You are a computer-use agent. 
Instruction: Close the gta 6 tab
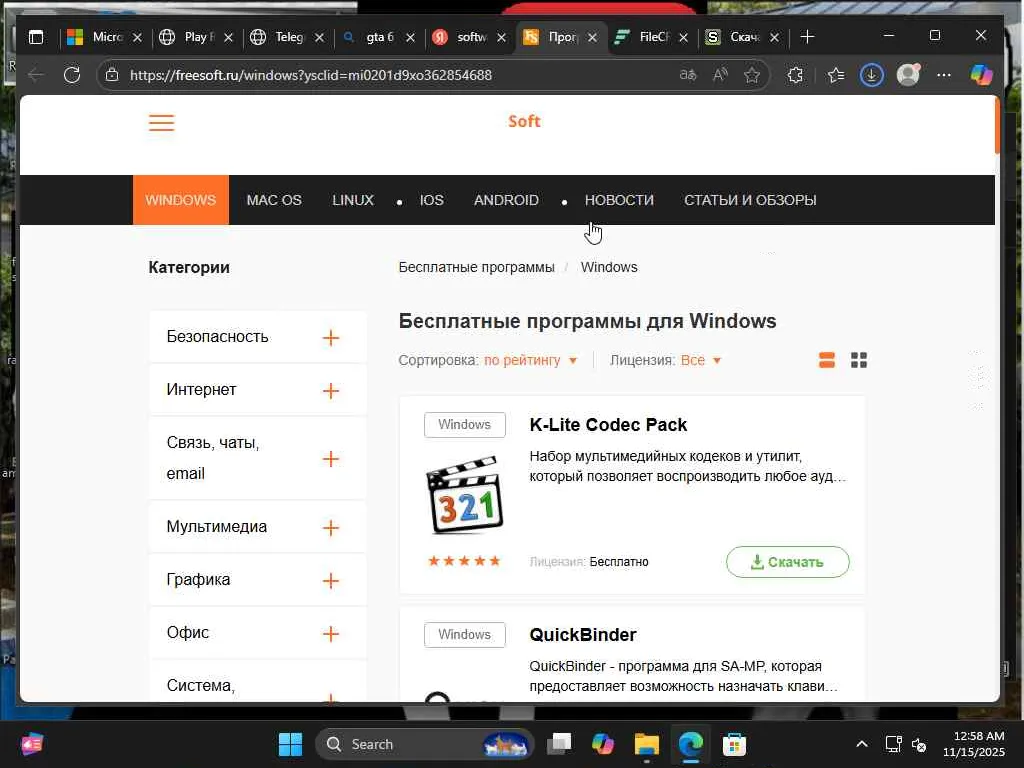(410, 38)
